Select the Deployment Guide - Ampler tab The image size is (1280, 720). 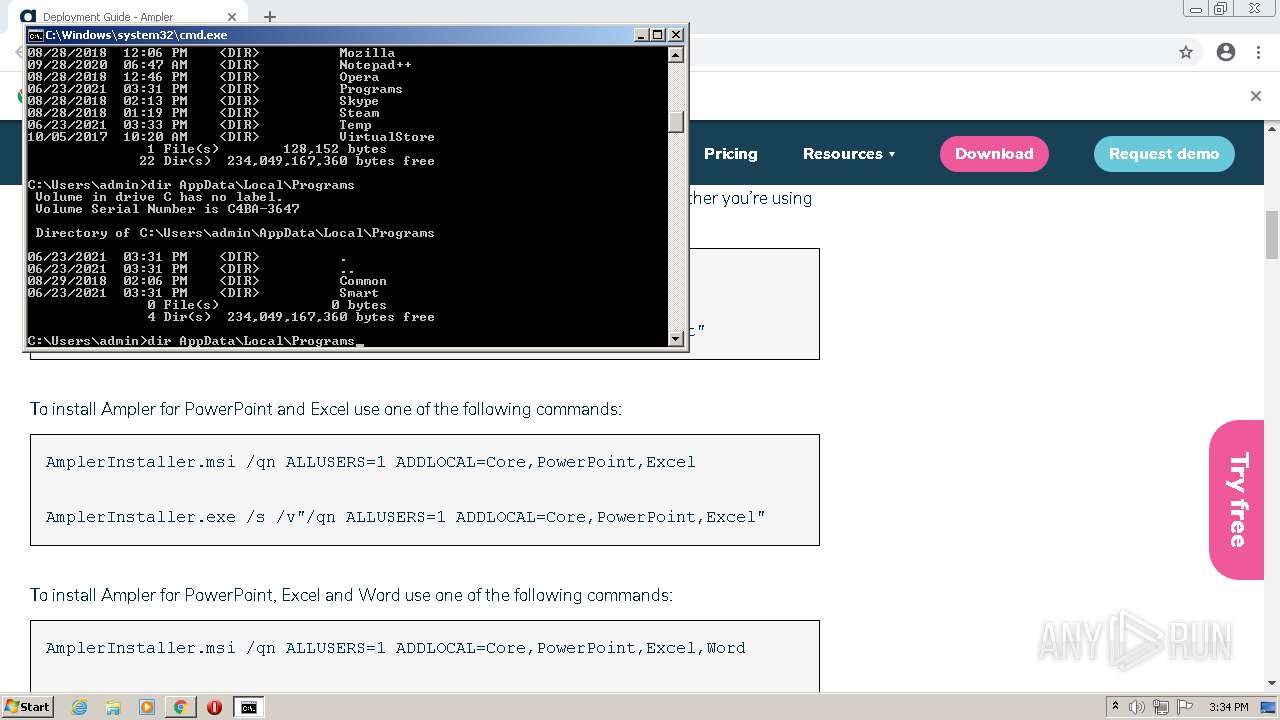[x=128, y=17]
